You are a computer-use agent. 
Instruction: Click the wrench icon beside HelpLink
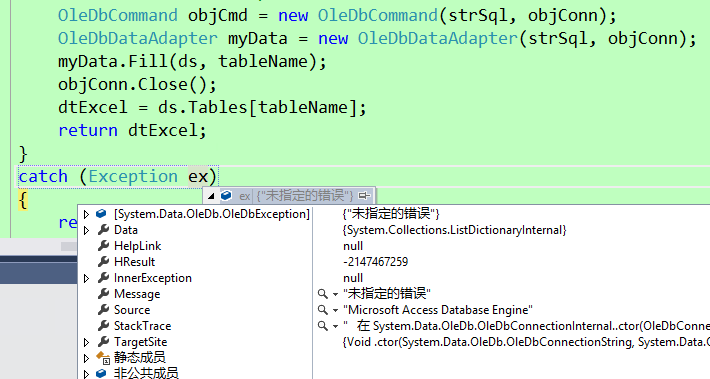pyautogui.click(x=104, y=246)
